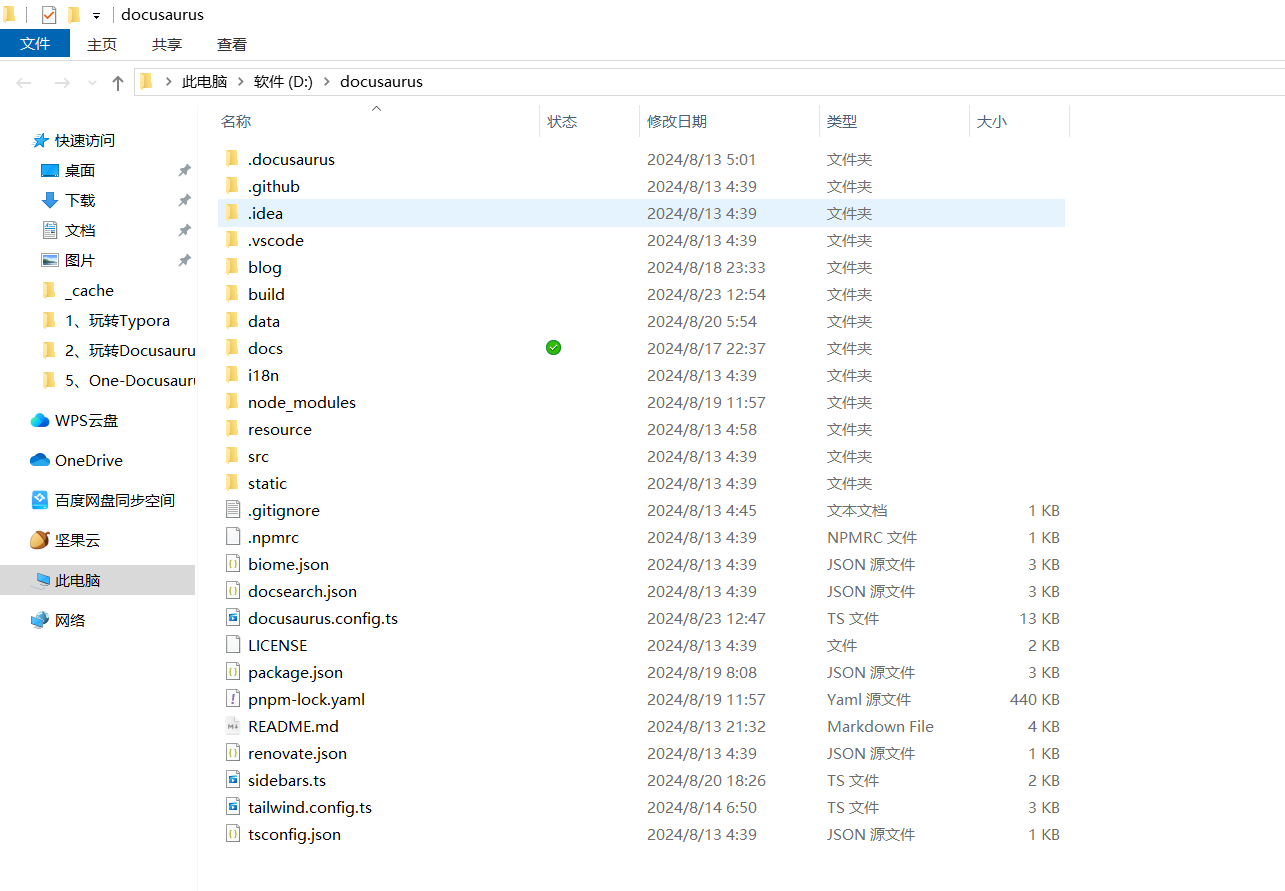Go forward with the forward arrow
The image size is (1285, 891).
click(x=62, y=83)
